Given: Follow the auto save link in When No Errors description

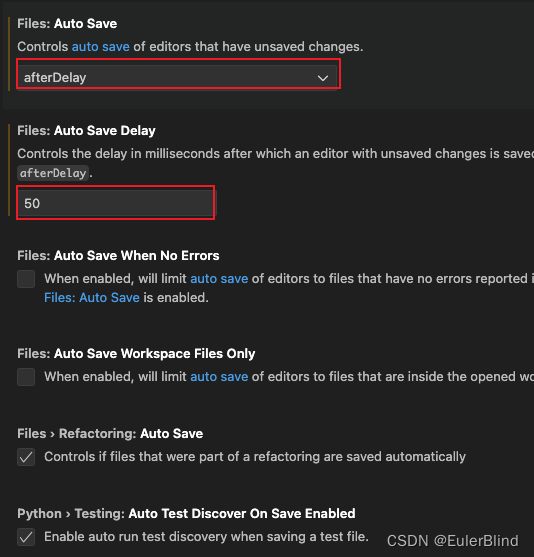Looking at the screenshot, I should tap(219, 279).
